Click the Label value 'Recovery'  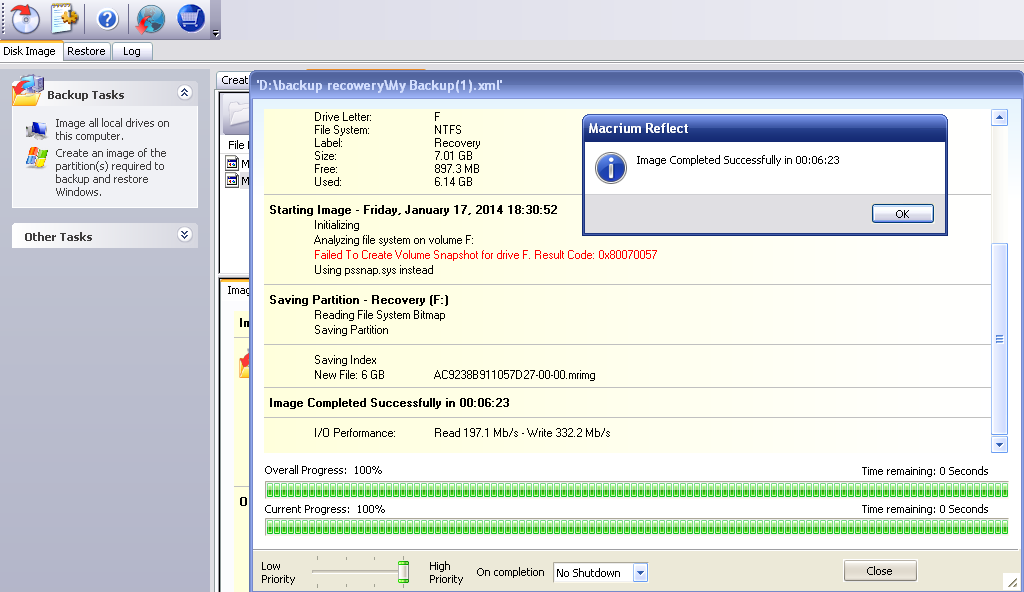click(x=457, y=143)
